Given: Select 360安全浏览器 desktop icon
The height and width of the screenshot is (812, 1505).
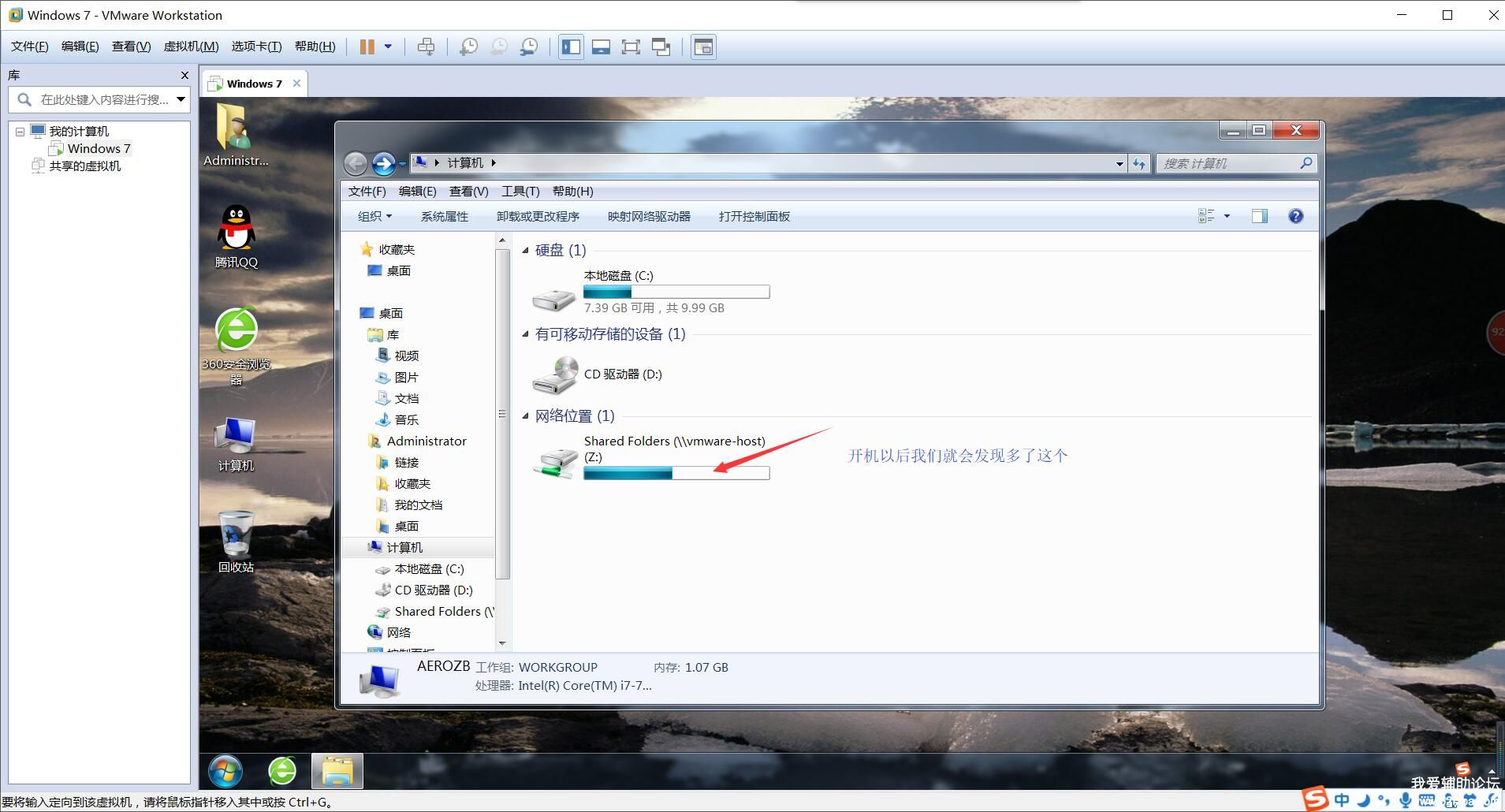Looking at the screenshot, I should pyautogui.click(x=236, y=345).
